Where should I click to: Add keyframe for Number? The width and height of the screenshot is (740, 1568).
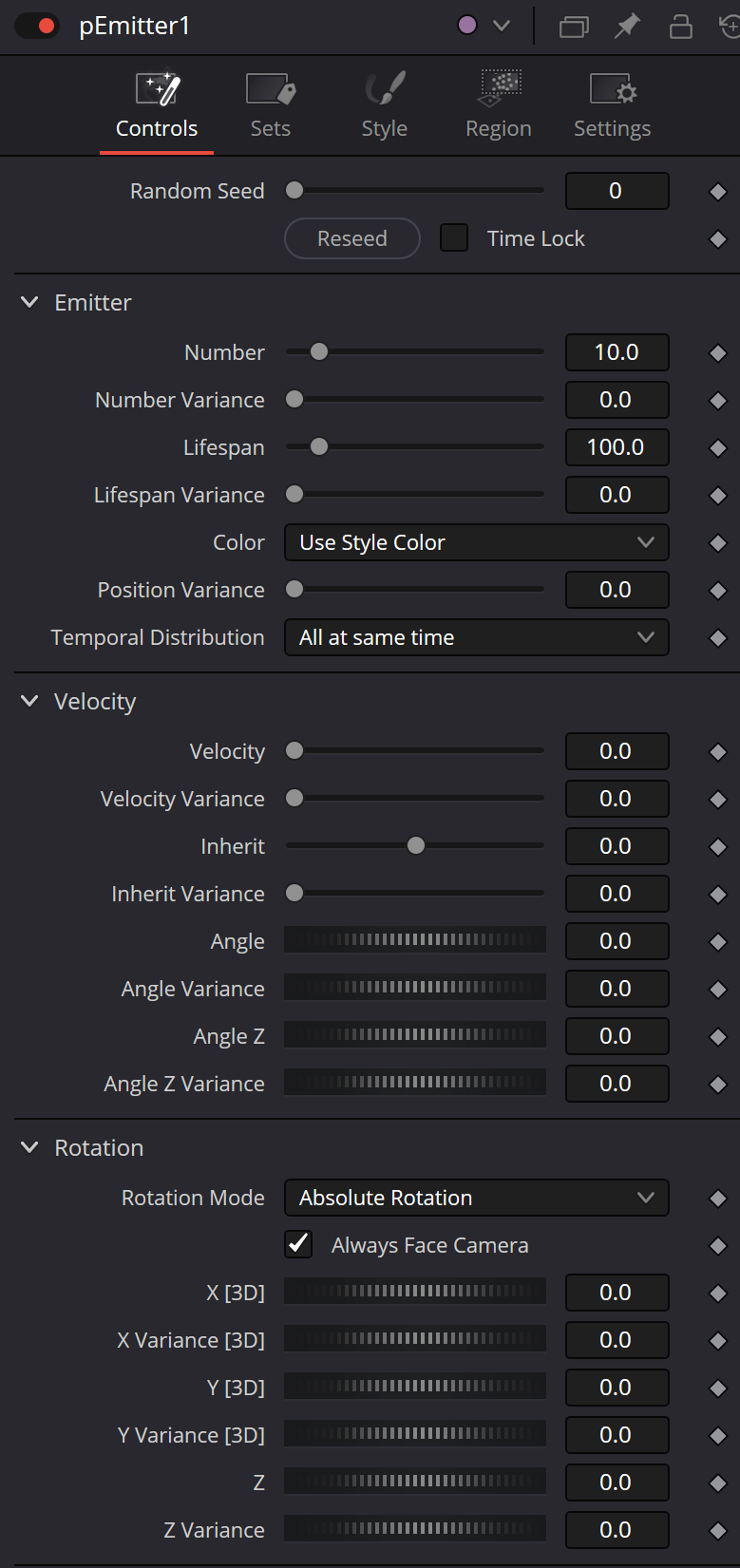click(718, 353)
